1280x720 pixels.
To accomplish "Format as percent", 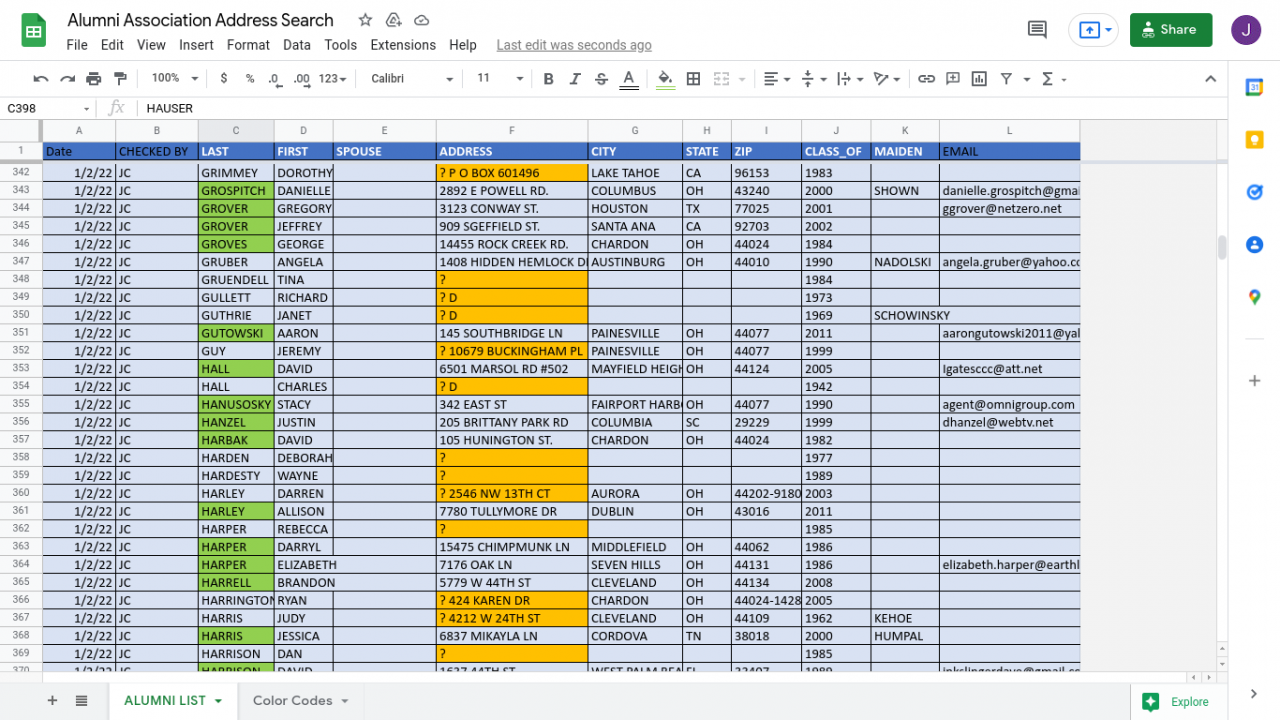I will coord(249,79).
